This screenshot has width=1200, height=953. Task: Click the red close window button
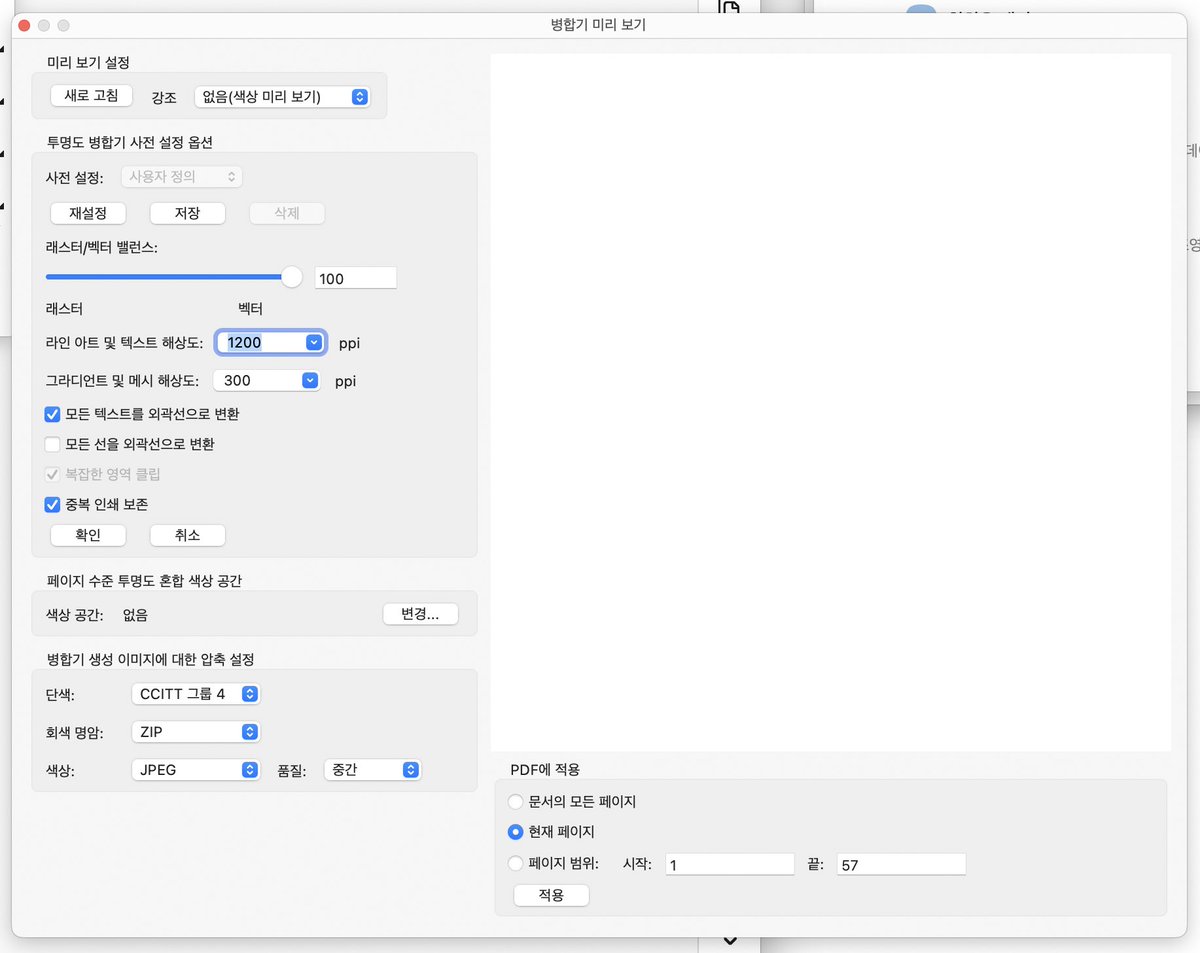click(x=25, y=25)
